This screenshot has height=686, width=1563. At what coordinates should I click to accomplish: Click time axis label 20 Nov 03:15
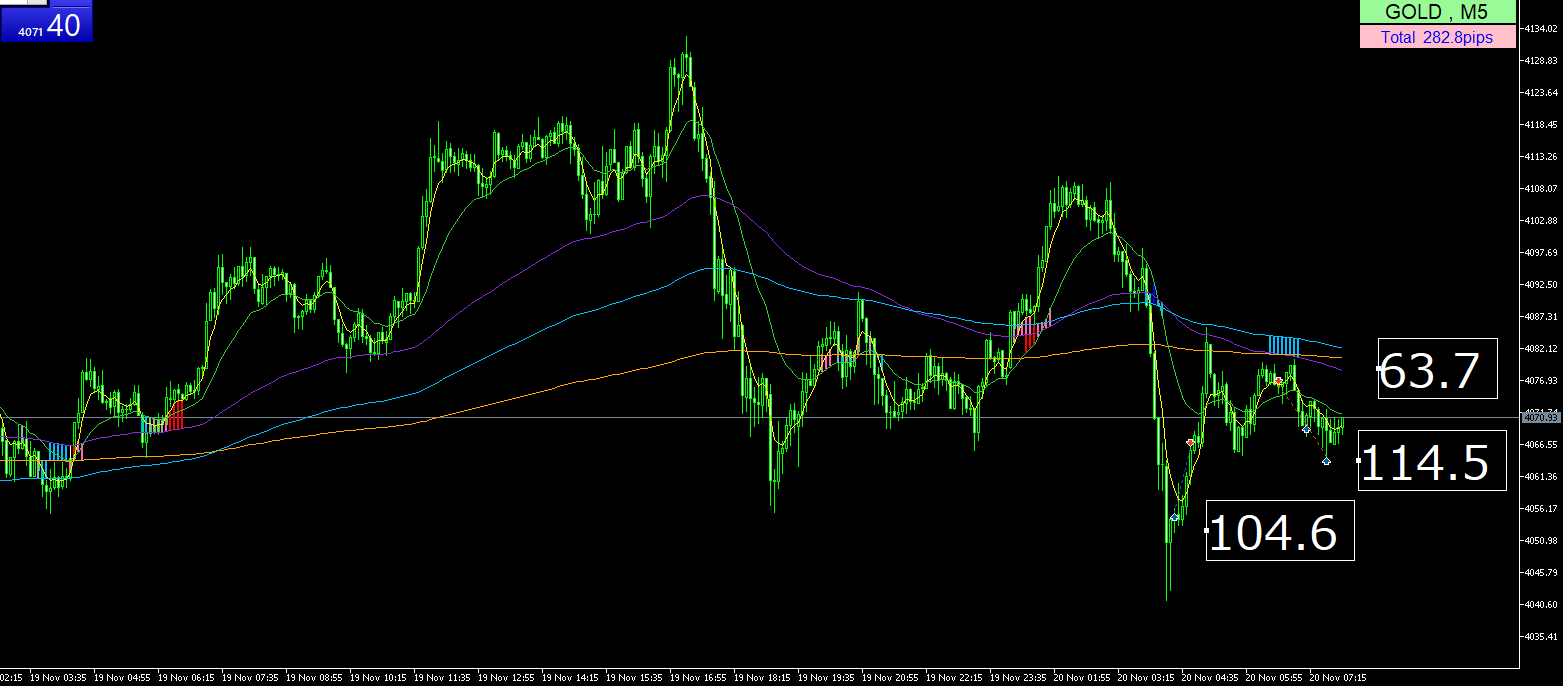point(1146,677)
